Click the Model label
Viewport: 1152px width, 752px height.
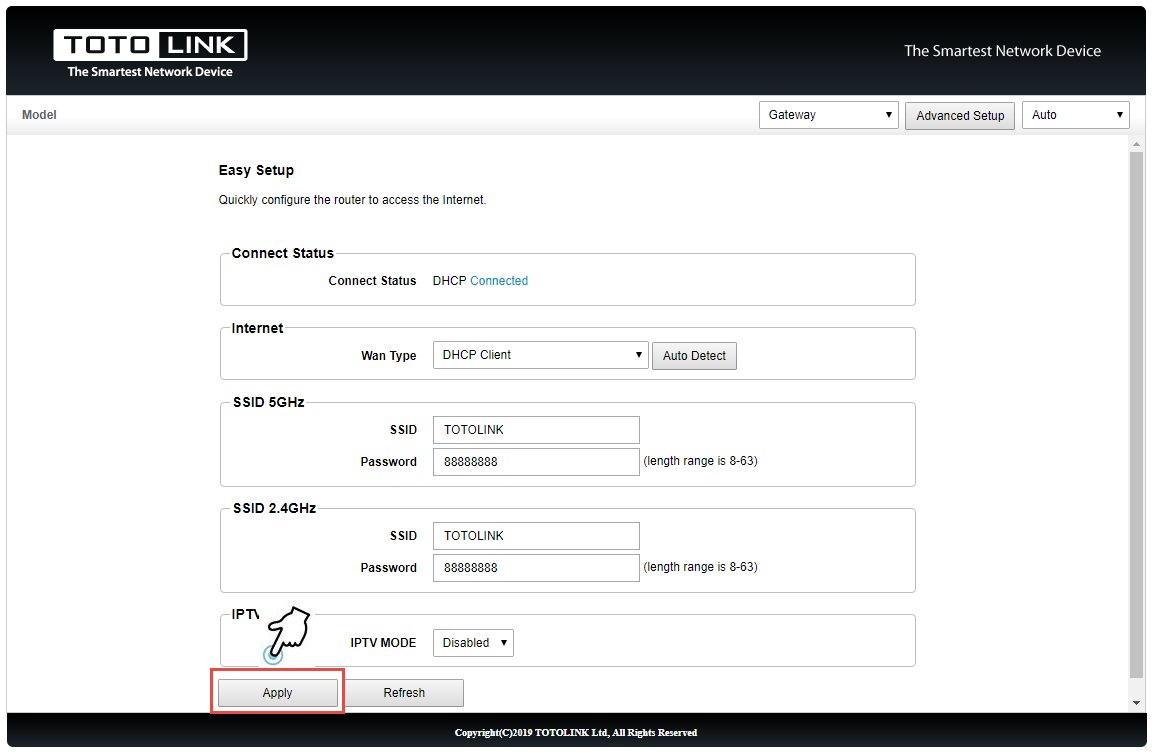coord(39,115)
